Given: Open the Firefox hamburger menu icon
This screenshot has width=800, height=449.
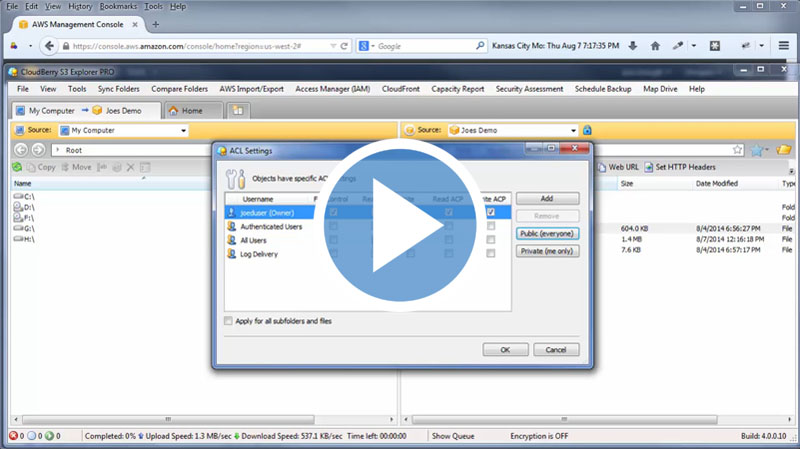Looking at the screenshot, I should (x=783, y=46).
